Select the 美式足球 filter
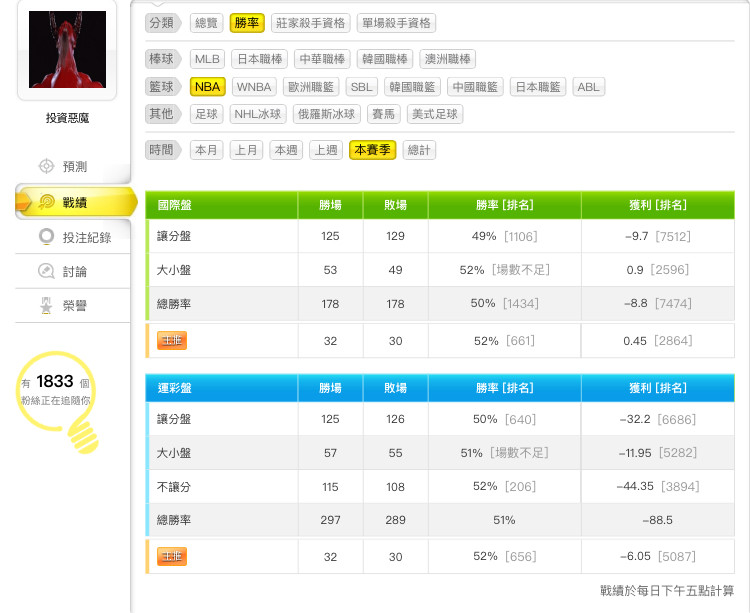This screenshot has height=613, width=750. [x=435, y=114]
